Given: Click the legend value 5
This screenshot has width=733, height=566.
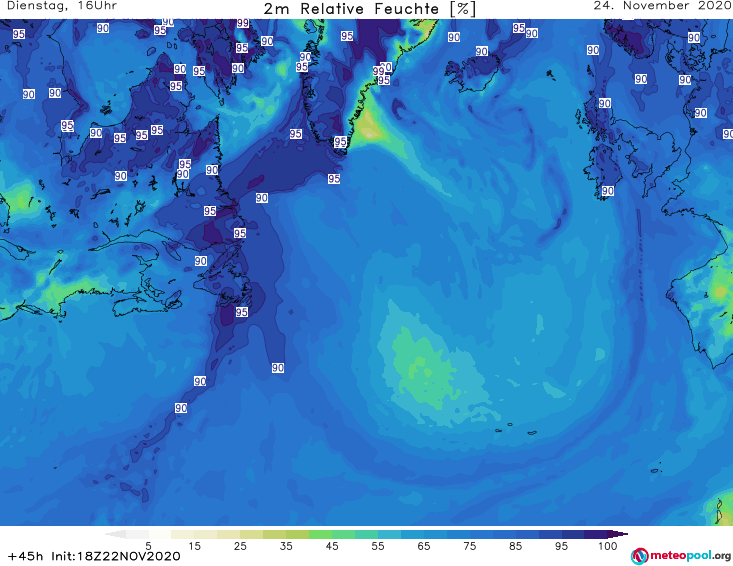Looking at the screenshot, I should pyautogui.click(x=148, y=545).
